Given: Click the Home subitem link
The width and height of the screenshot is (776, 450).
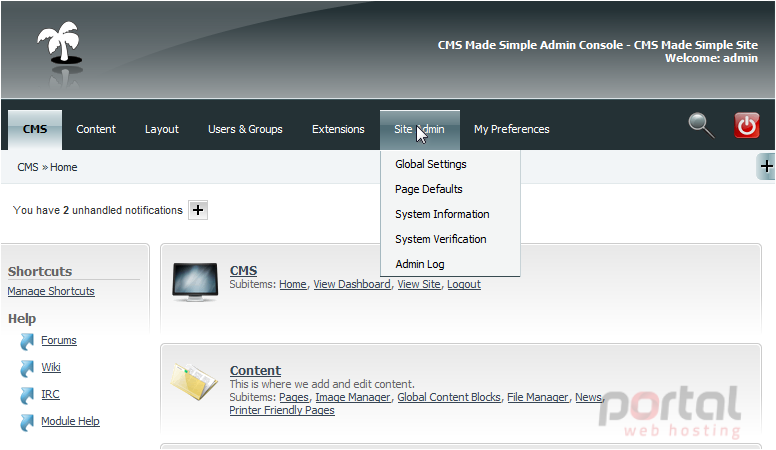Looking at the screenshot, I should [x=293, y=284].
